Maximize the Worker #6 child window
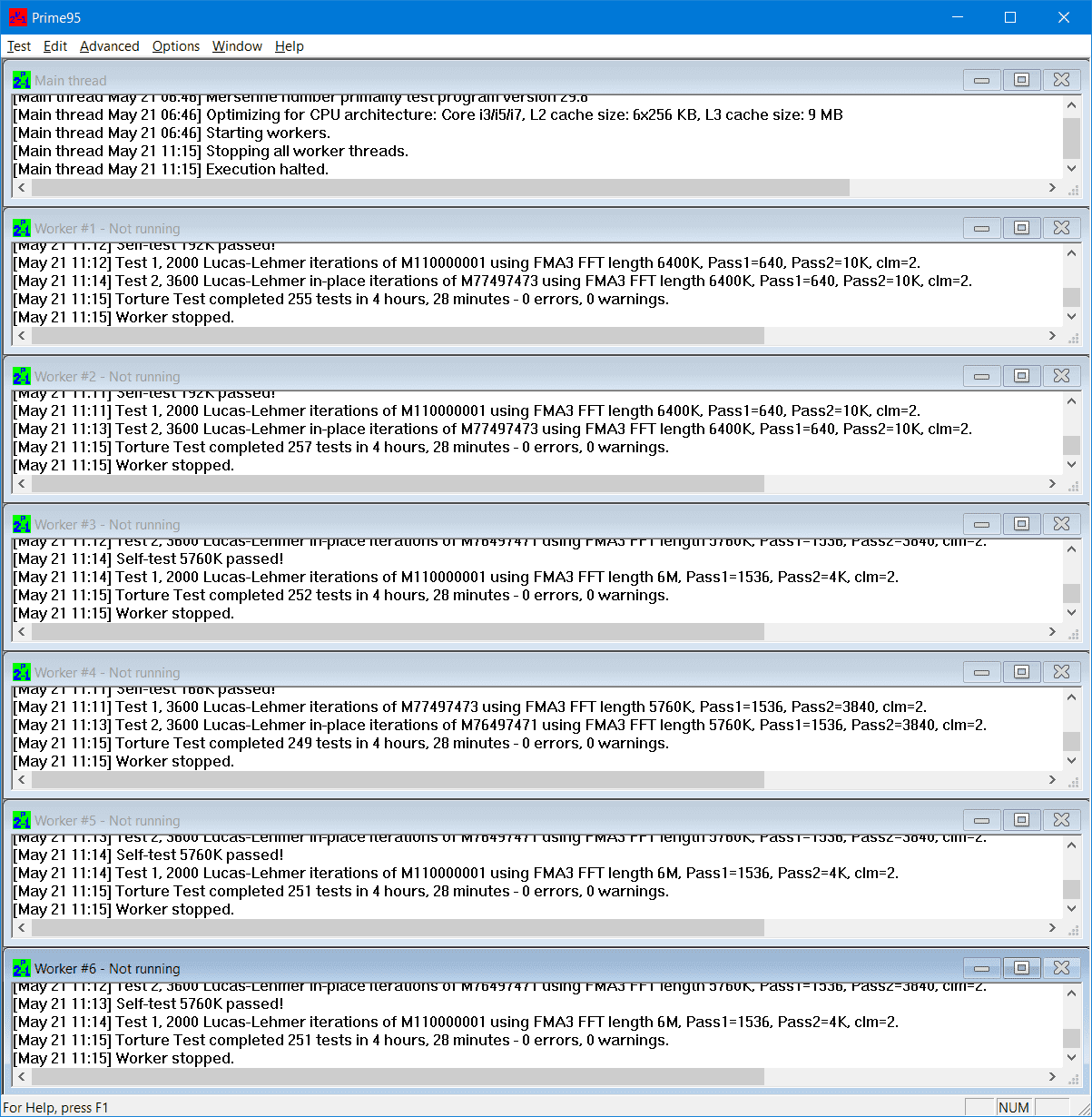This screenshot has width=1092, height=1117. point(1021,968)
